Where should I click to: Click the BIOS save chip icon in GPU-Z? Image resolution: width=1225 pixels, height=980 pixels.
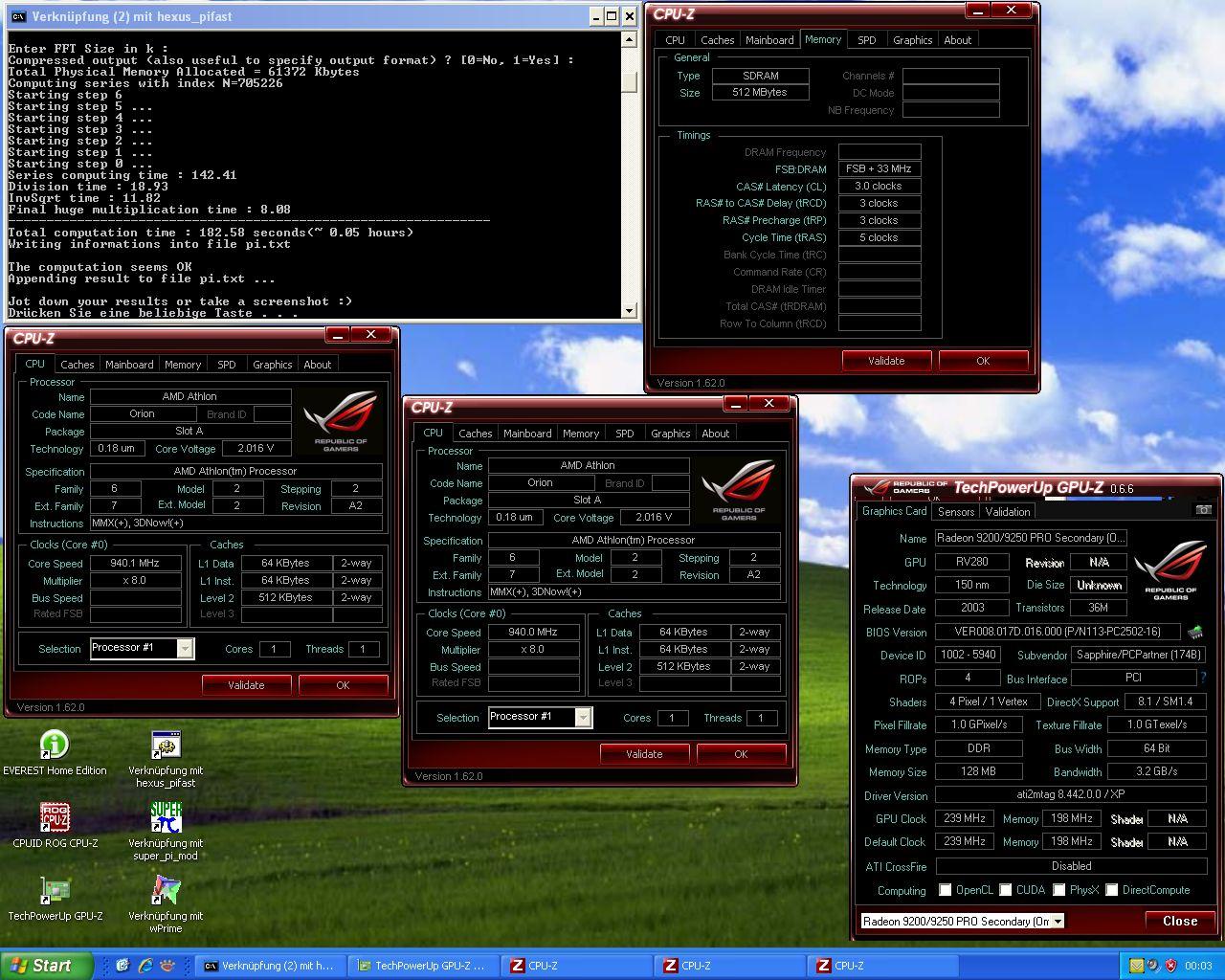pos(1195,633)
